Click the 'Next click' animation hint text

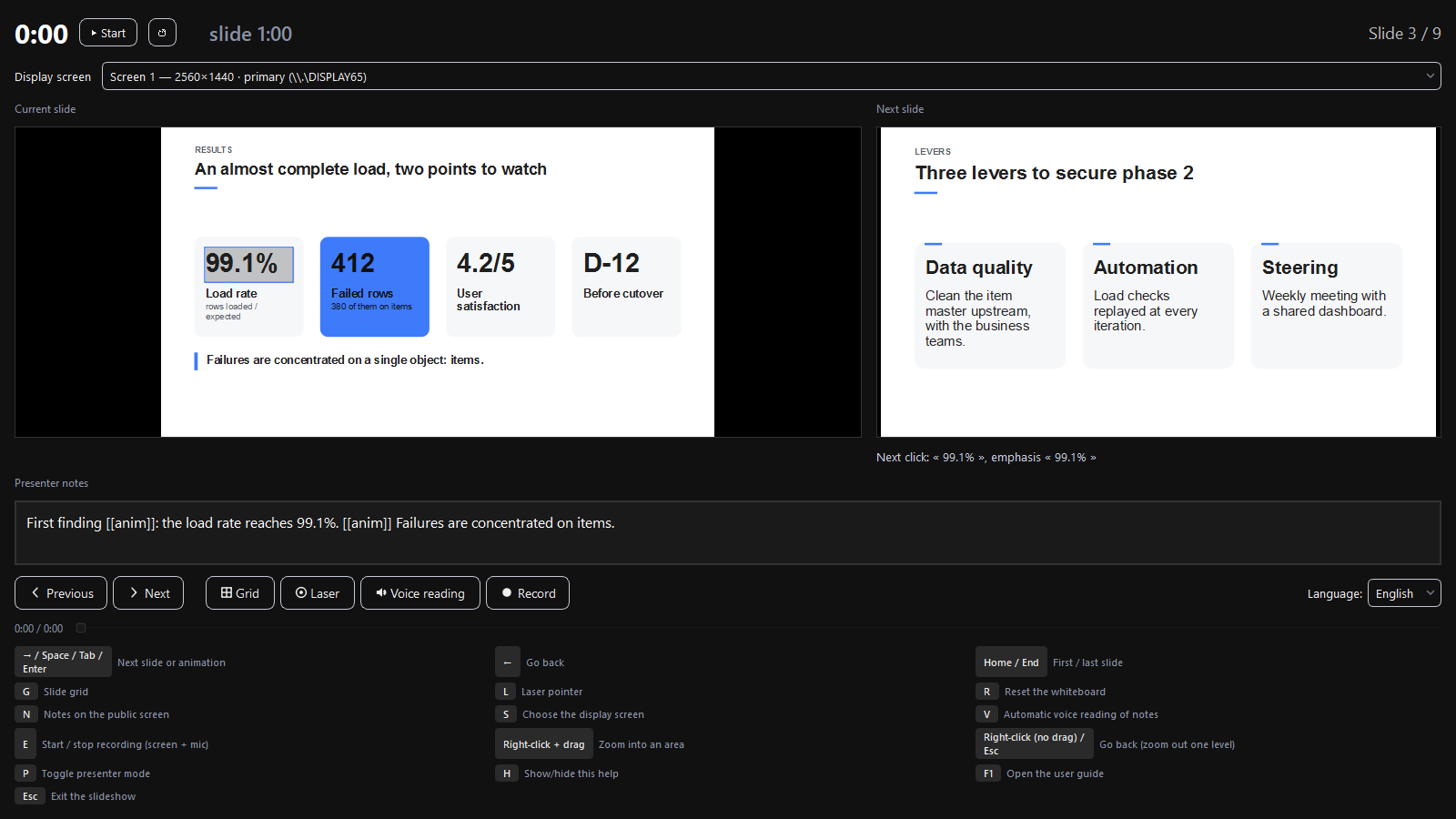pos(986,458)
